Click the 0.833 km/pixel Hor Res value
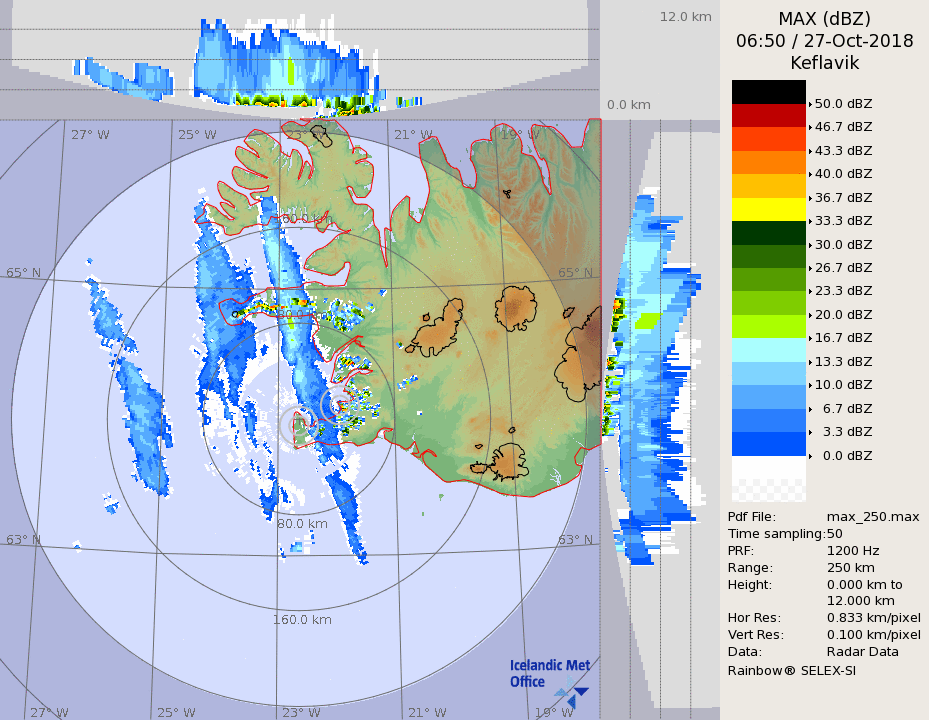The height and width of the screenshot is (720, 929). click(873, 618)
